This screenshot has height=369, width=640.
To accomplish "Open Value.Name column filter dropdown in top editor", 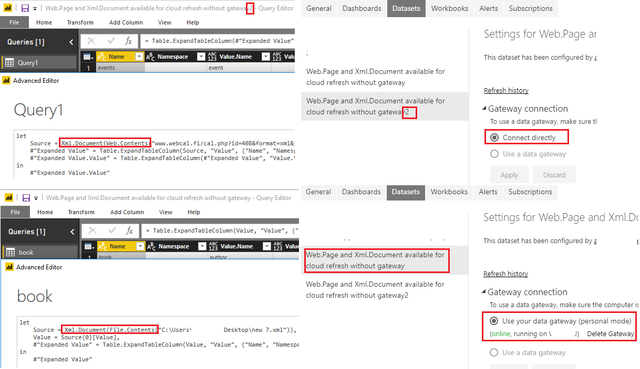I will pos(266,57).
